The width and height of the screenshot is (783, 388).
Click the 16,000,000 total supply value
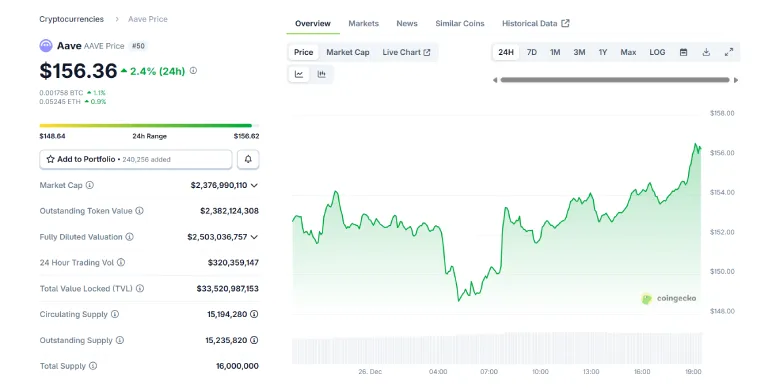click(237, 367)
